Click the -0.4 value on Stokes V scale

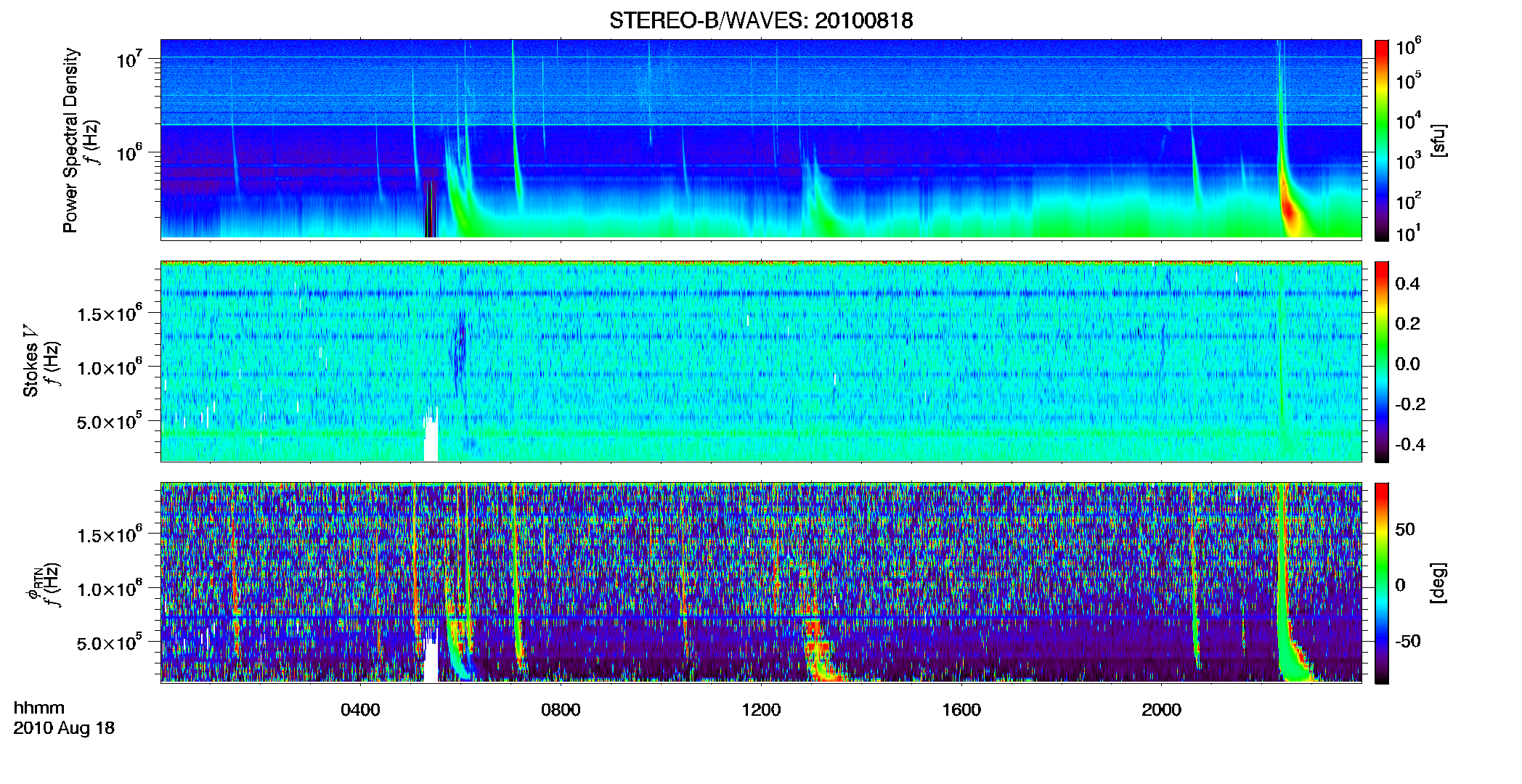pos(1409,444)
